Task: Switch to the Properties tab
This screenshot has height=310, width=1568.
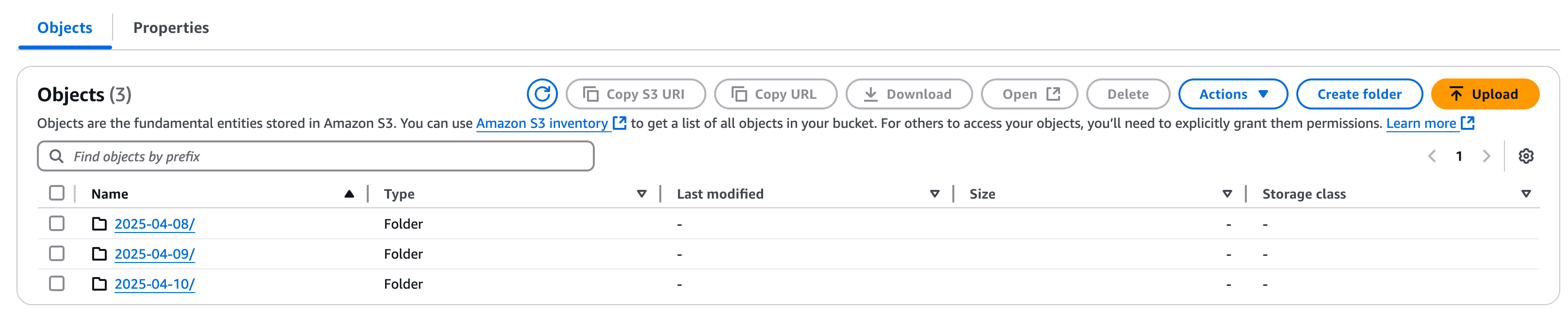Action: (171, 28)
